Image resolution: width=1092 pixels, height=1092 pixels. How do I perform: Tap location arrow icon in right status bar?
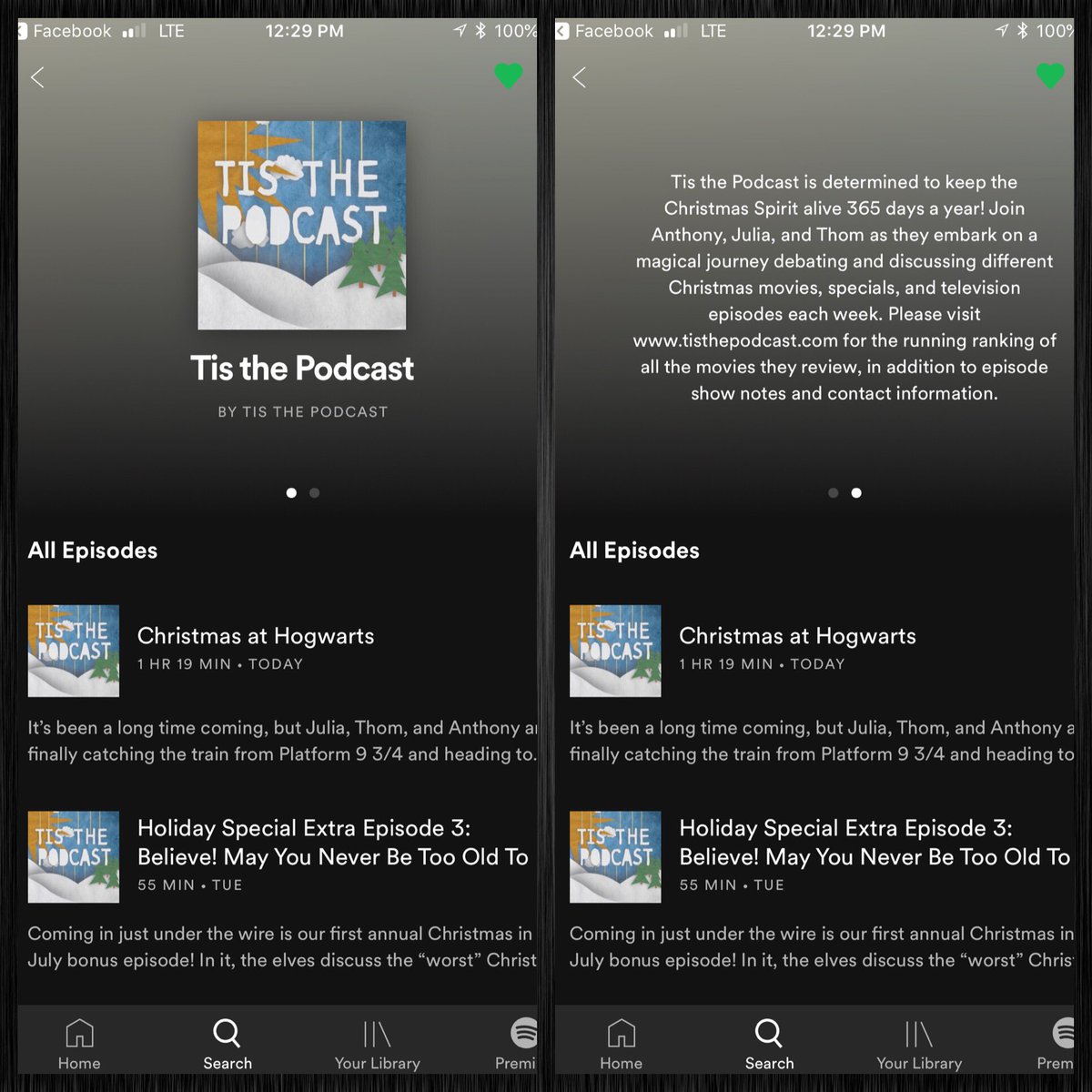1002,31
